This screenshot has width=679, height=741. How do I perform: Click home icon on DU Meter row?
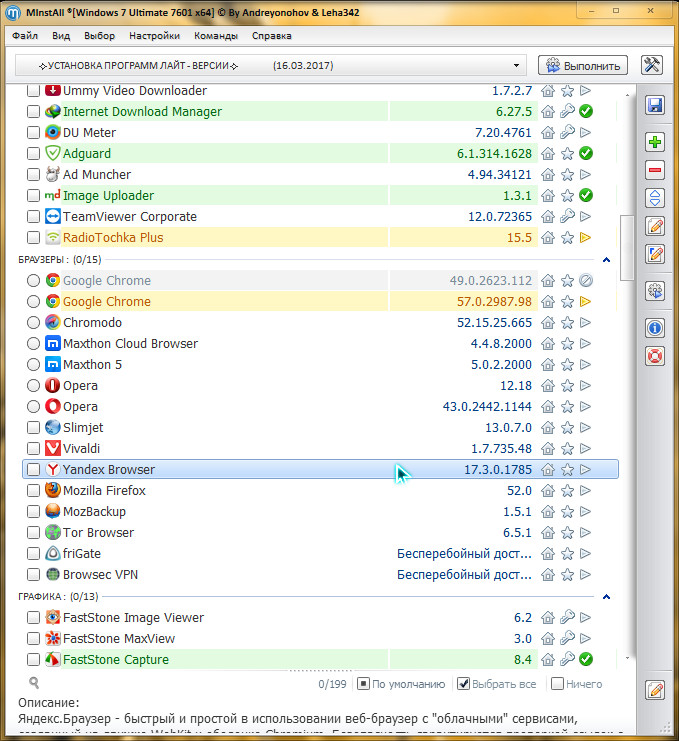(548, 132)
